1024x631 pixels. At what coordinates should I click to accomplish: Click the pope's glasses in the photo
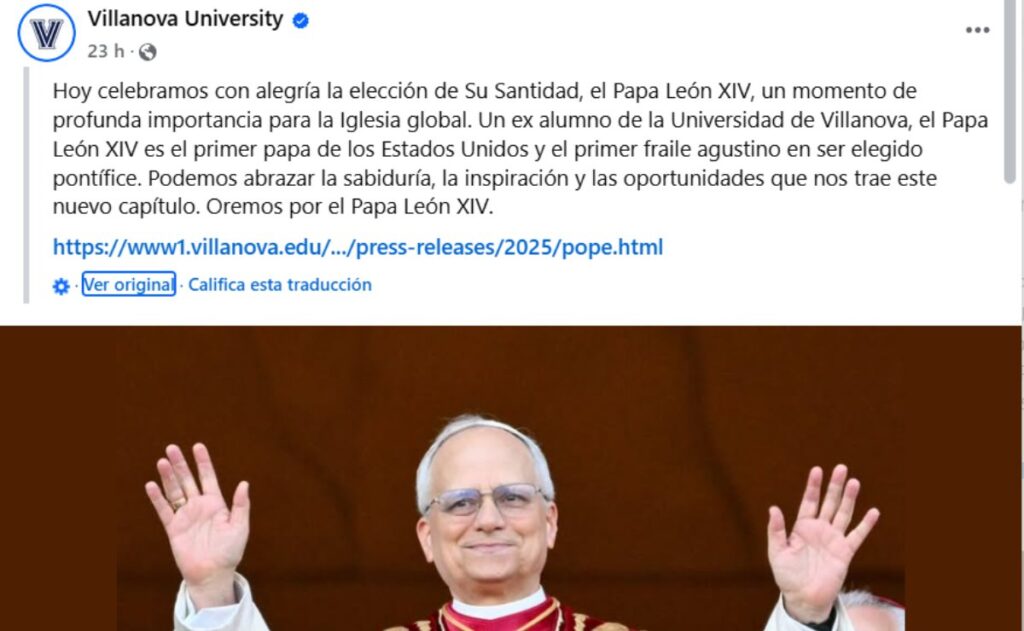[487, 500]
